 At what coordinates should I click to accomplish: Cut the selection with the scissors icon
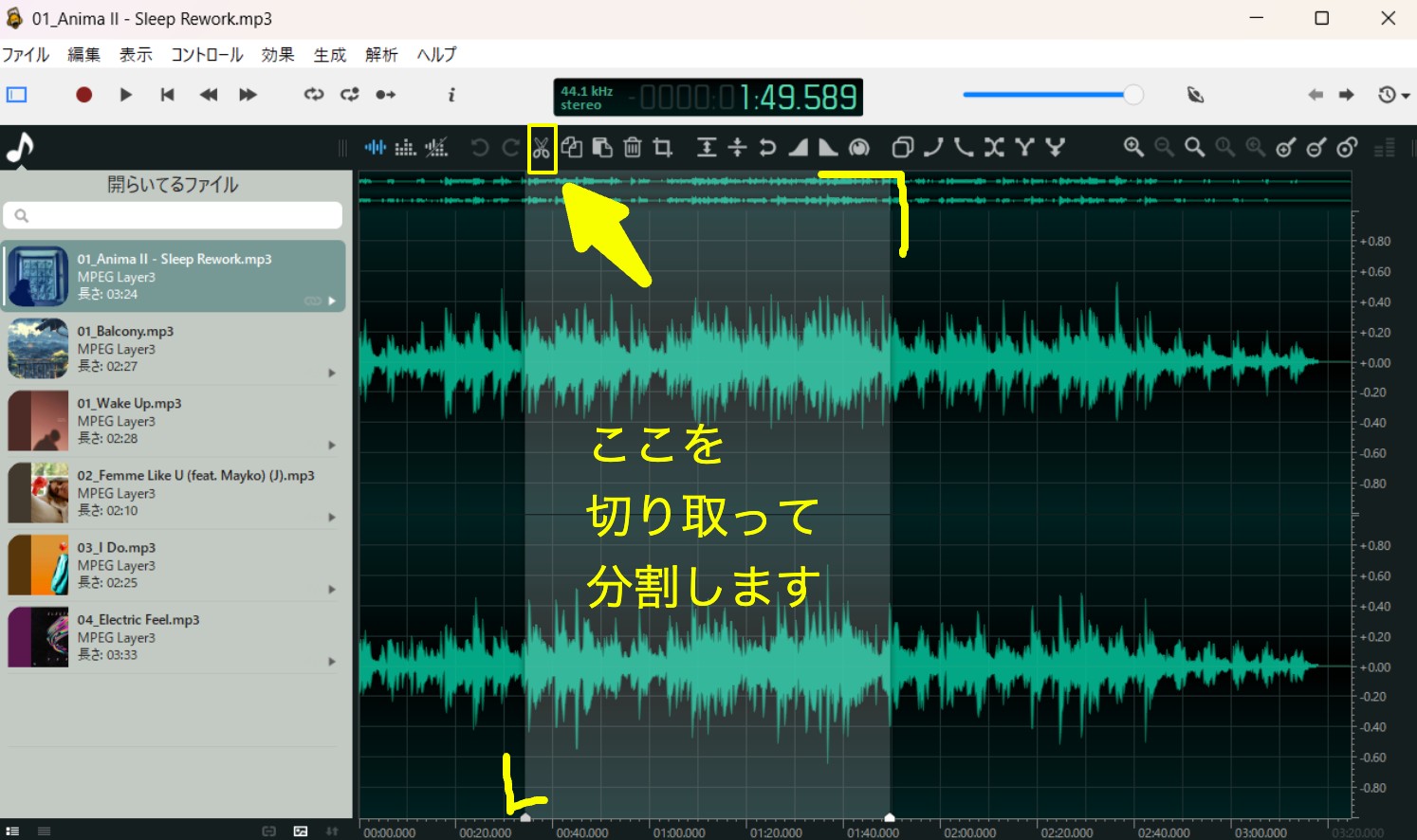tap(542, 148)
